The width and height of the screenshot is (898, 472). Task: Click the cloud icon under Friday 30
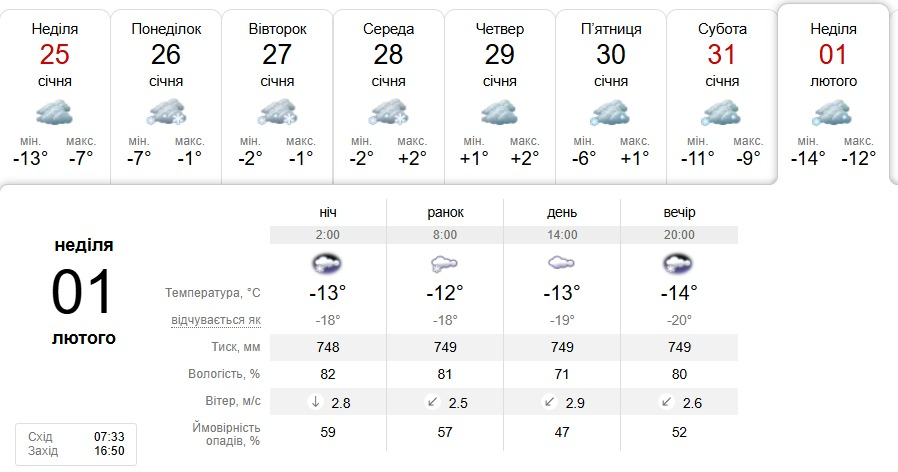tap(611, 112)
